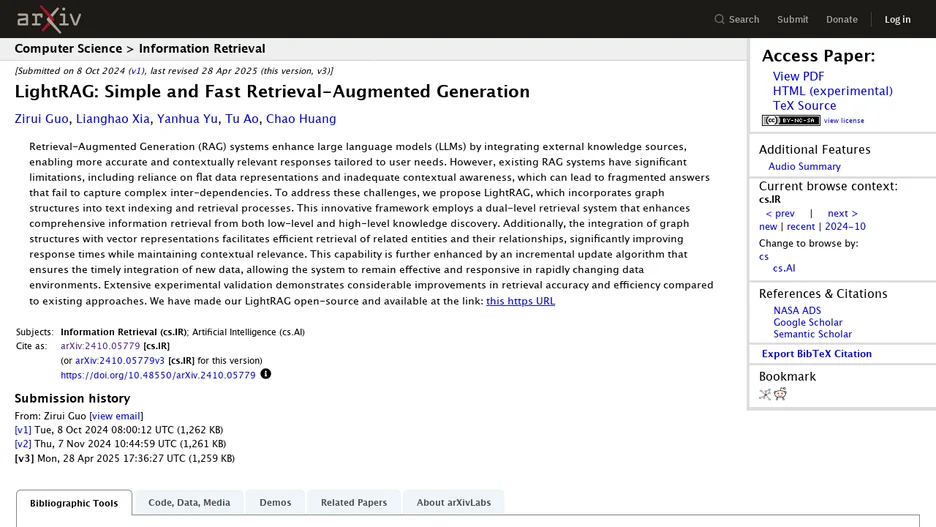This screenshot has height=527, width=936.
Task: Open the doi.org/10.48550 link
Action: click(x=158, y=375)
